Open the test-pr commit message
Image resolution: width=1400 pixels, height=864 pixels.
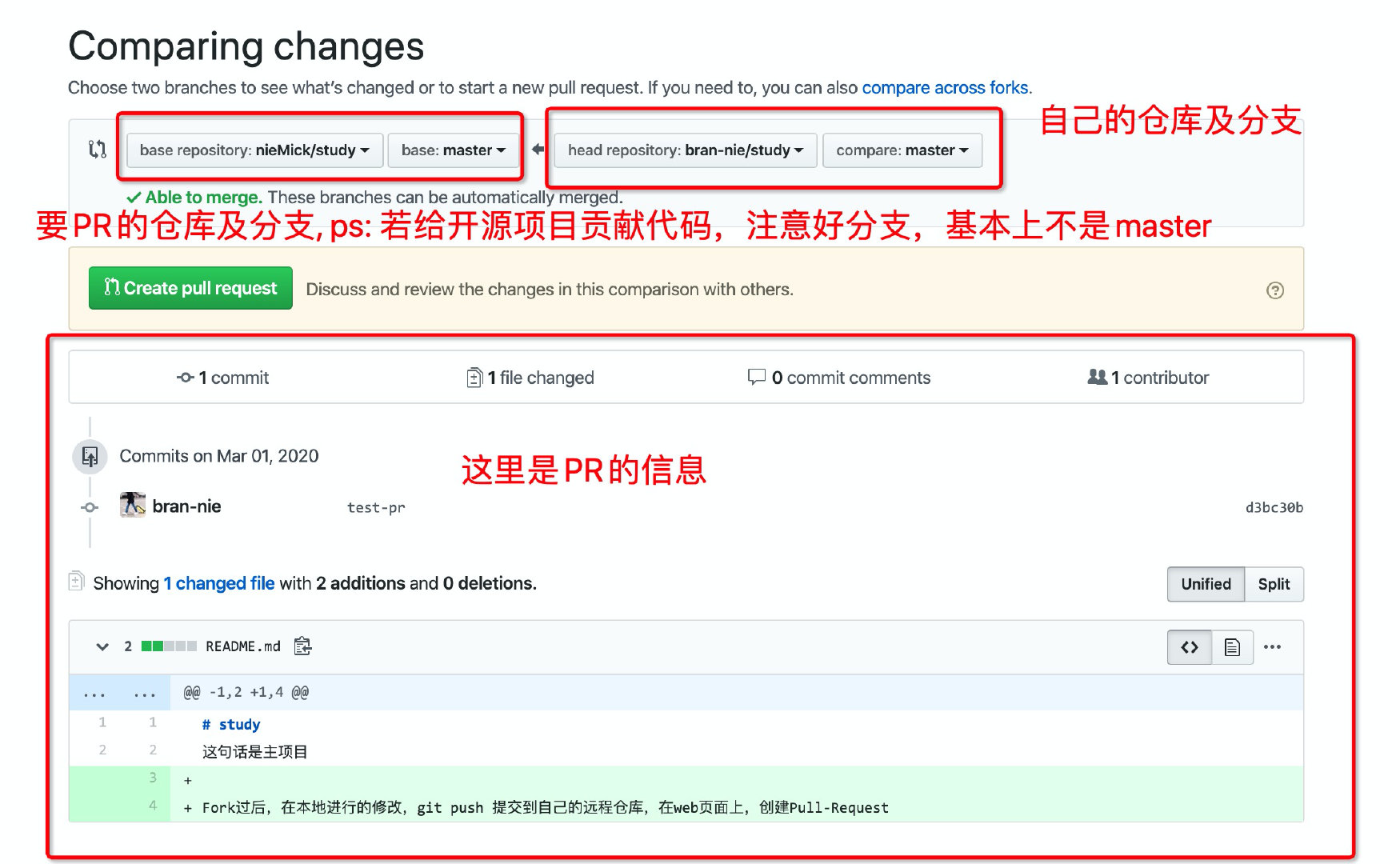[376, 507]
